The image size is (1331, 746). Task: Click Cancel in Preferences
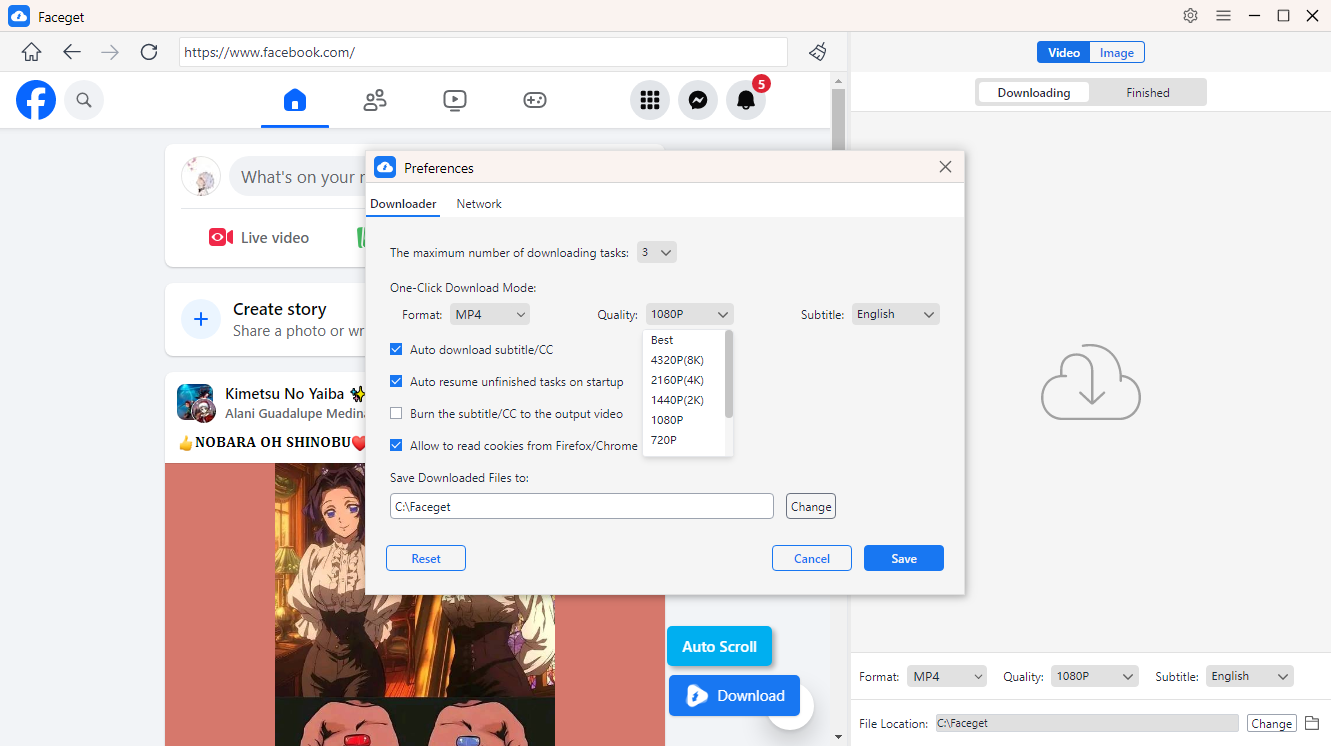pos(812,558)
